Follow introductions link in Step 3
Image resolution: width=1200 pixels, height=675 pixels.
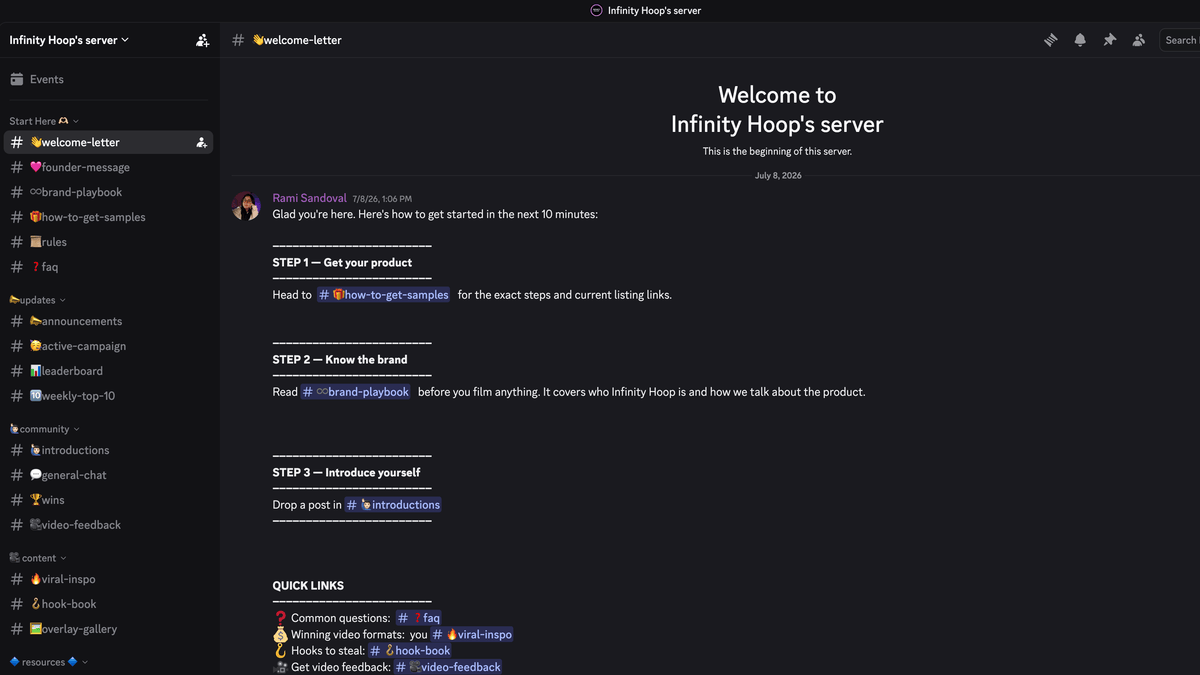(393, 505)
